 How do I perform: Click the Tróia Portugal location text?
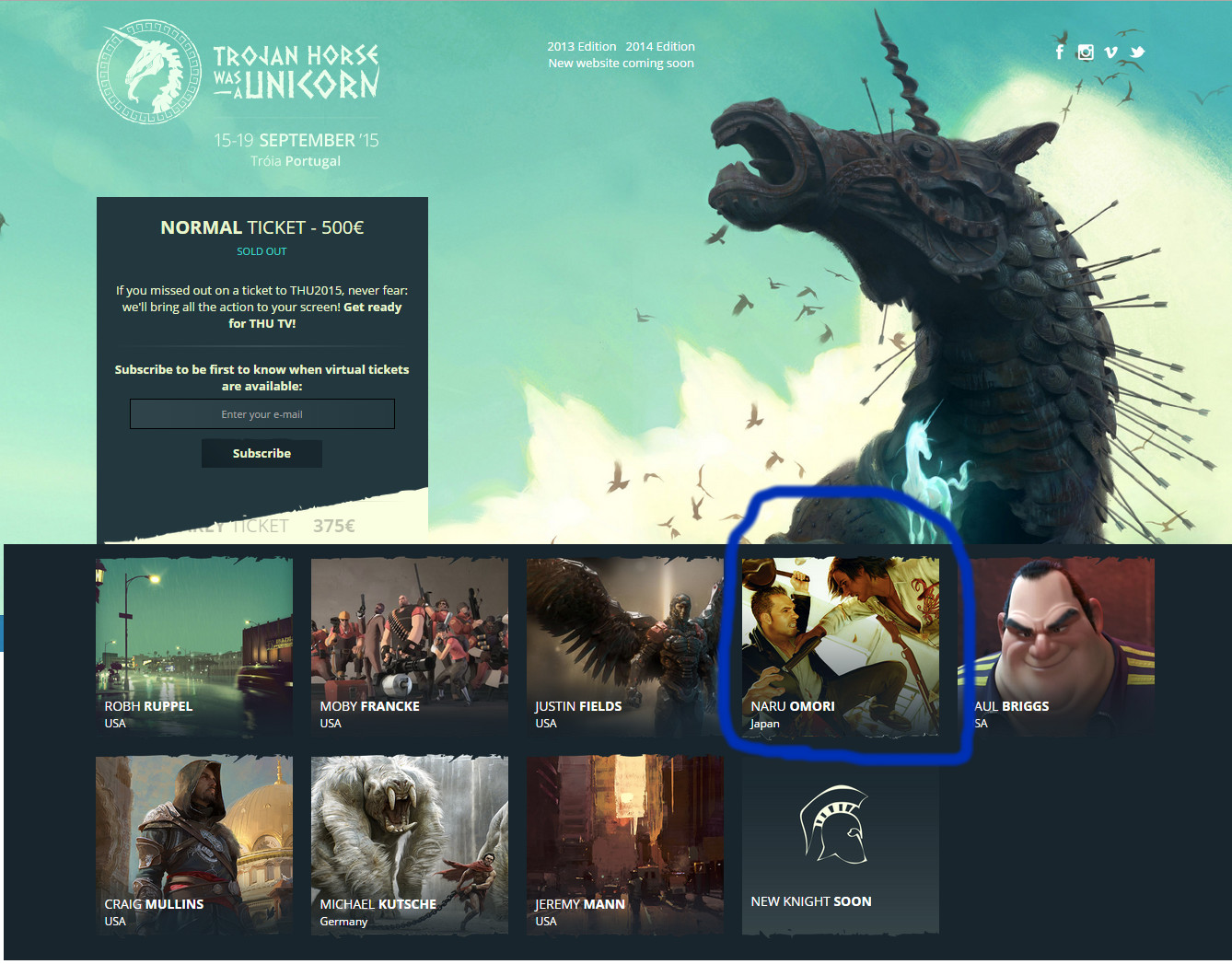(x=296, y=161)
